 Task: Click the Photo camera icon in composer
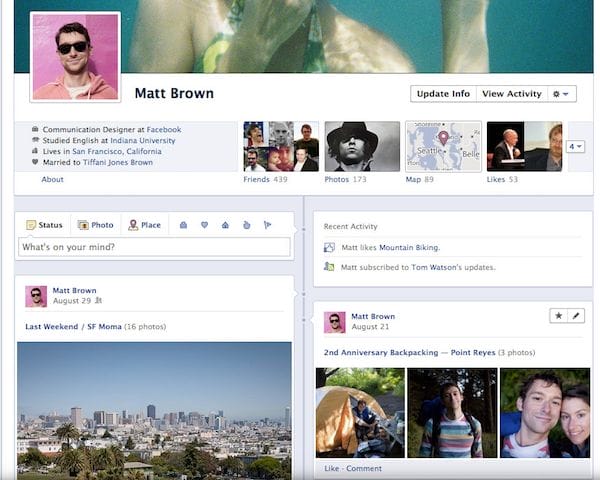[x=83, y=225]
